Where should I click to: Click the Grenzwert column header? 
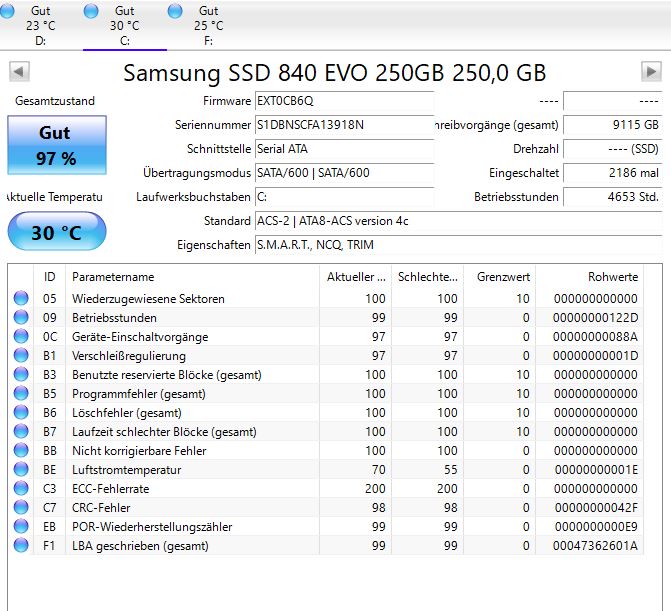[499, 277]
